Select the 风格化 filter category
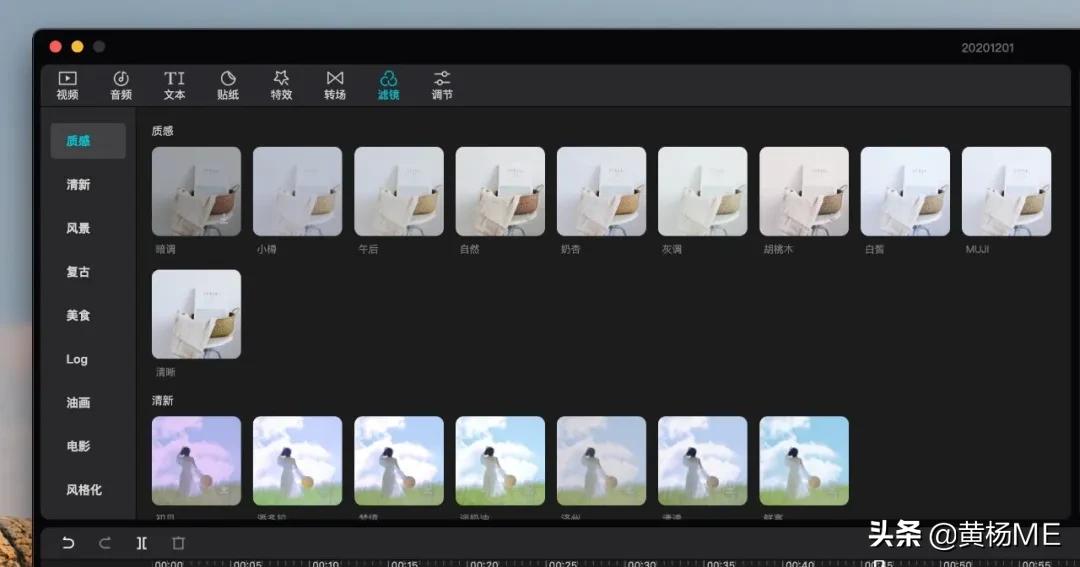Screen dimensions: 1080x567 [84, 490]
